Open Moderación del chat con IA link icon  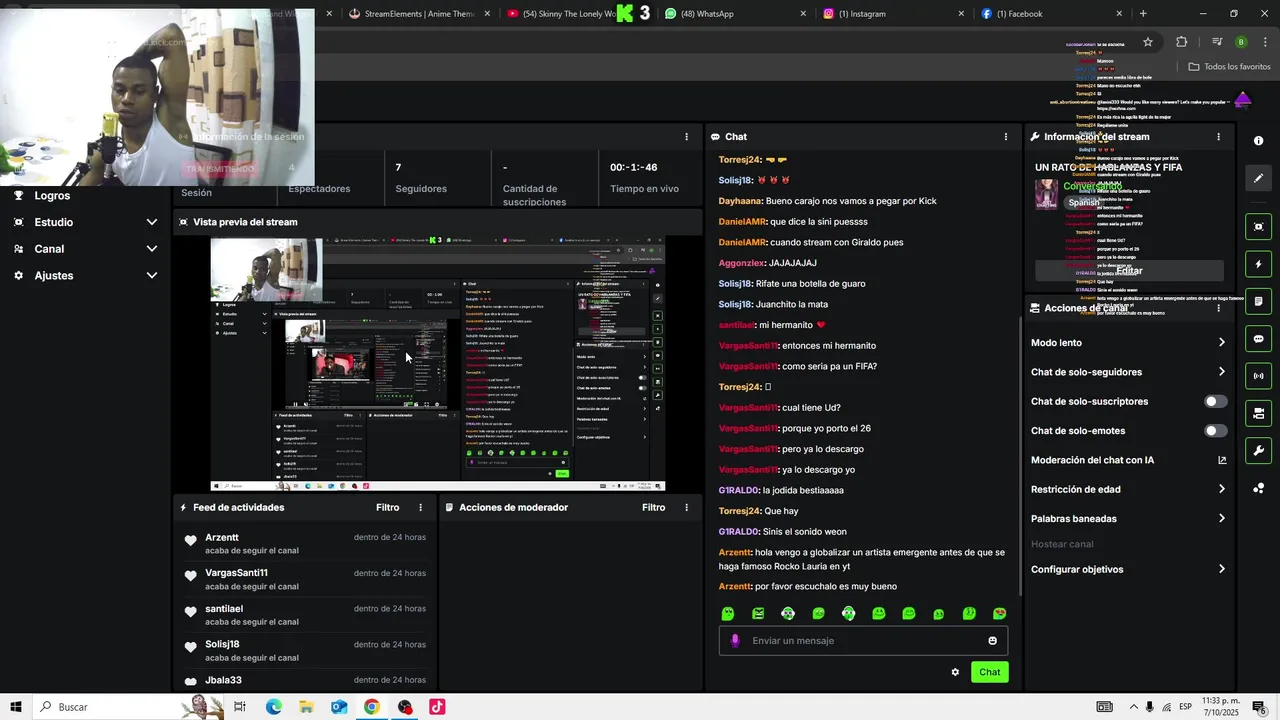coord(1222,461)
